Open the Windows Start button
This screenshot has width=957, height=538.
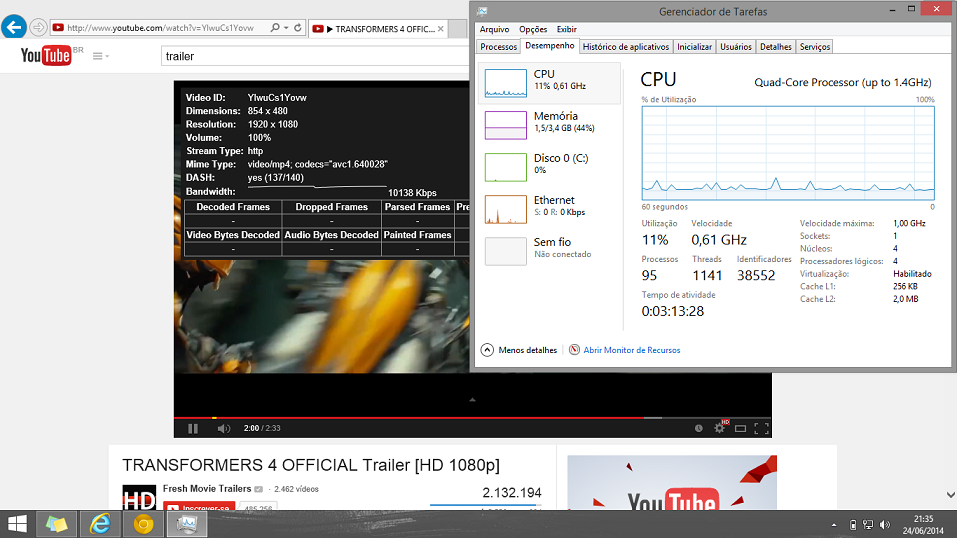(x=17, y=524)
